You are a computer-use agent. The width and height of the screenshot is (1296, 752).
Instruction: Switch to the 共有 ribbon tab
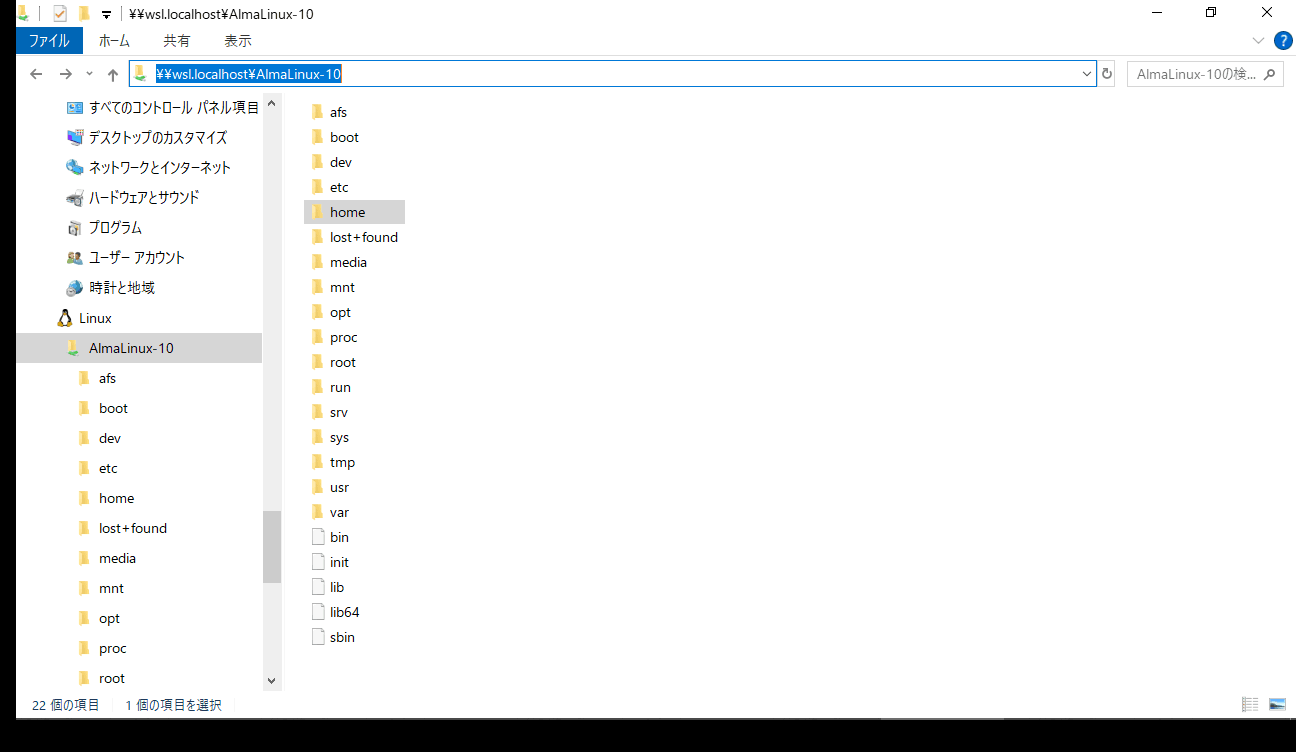coord(177,41)
